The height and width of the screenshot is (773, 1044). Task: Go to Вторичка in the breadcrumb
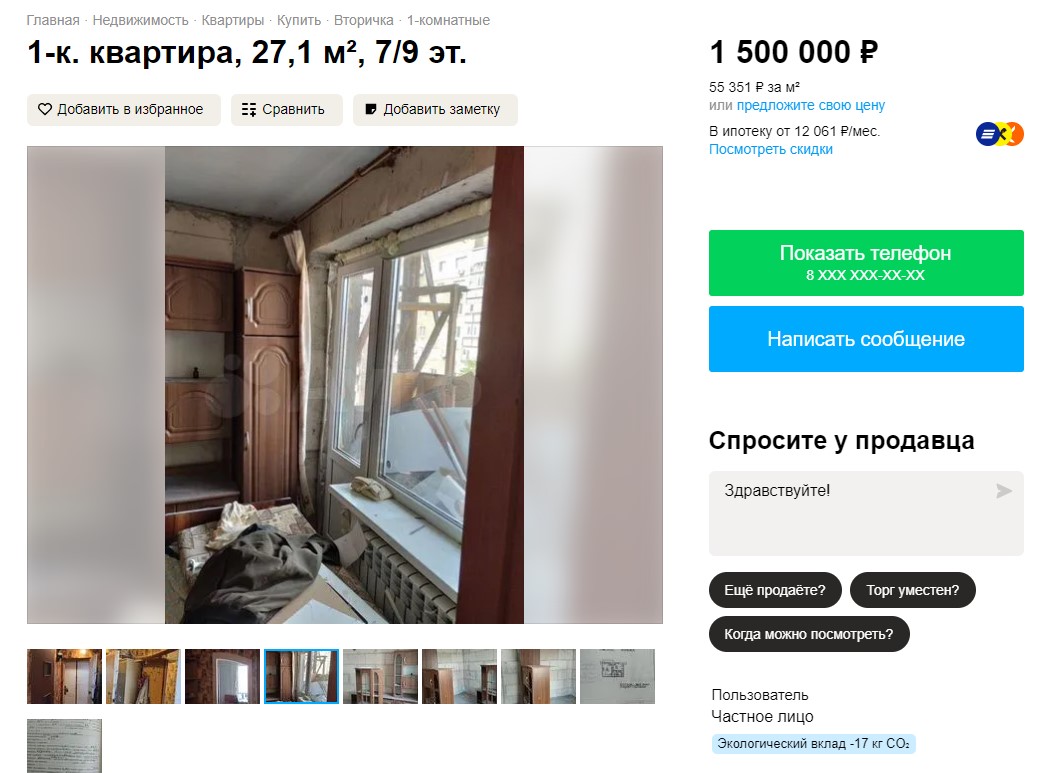tap(364, 21)
